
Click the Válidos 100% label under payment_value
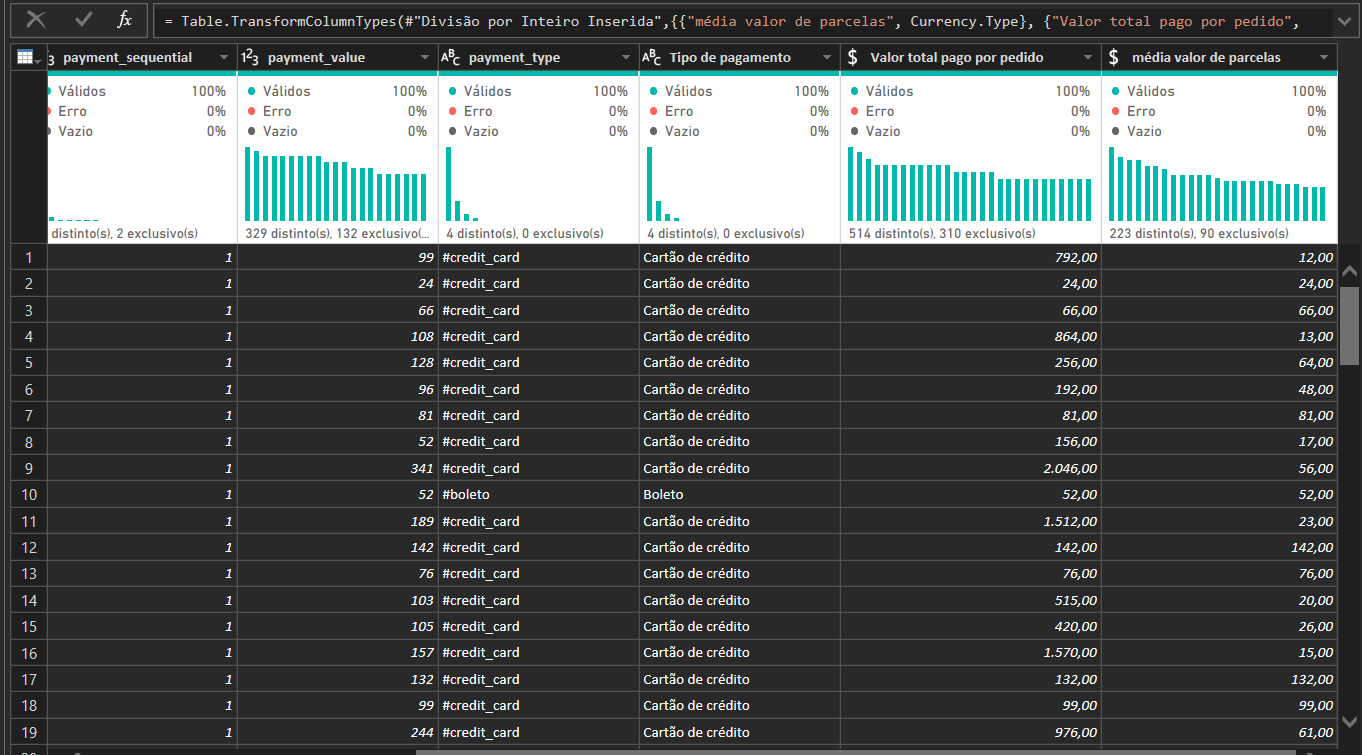[x=337, y=91]
